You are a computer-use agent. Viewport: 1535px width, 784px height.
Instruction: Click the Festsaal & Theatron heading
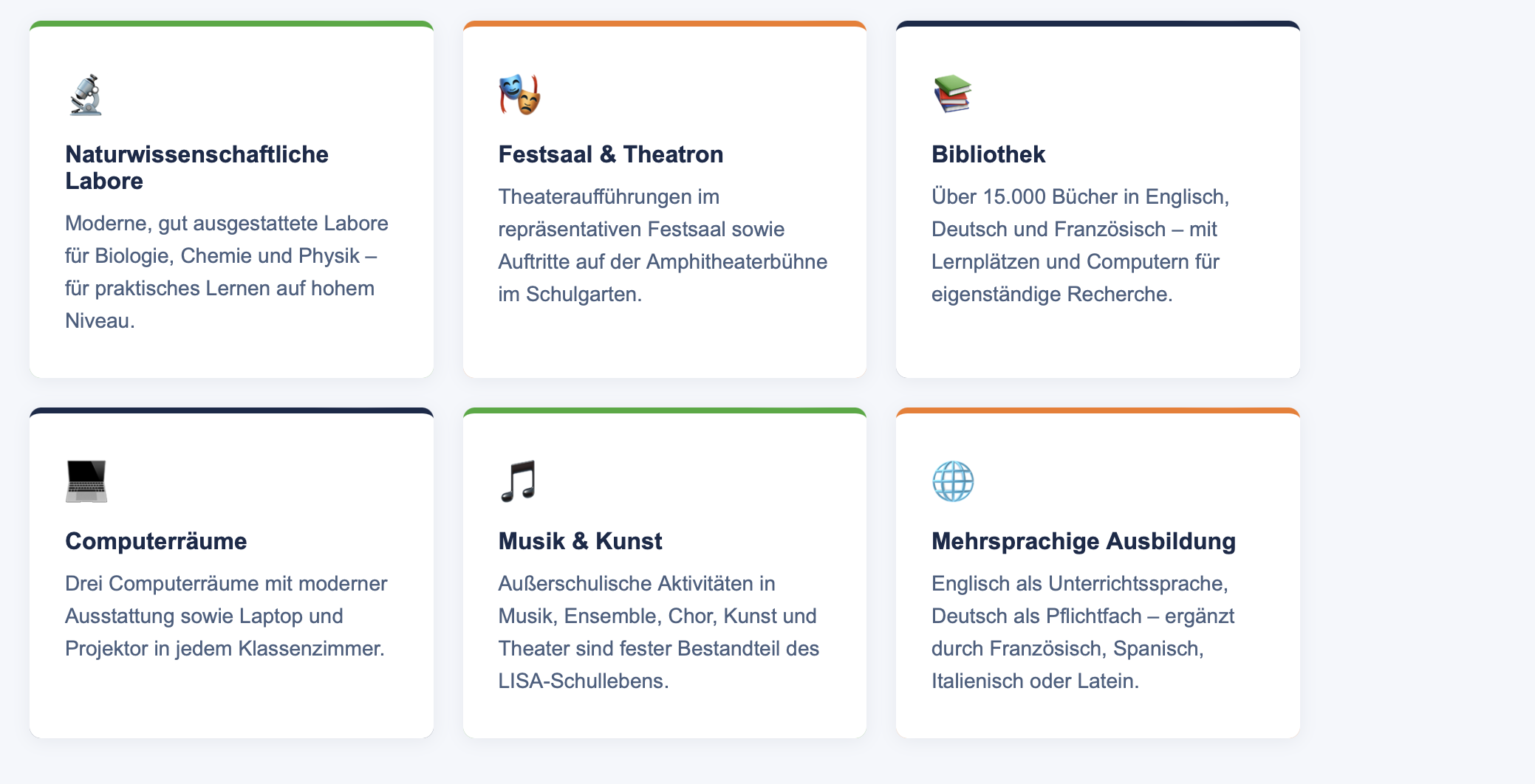coord(610,154)
